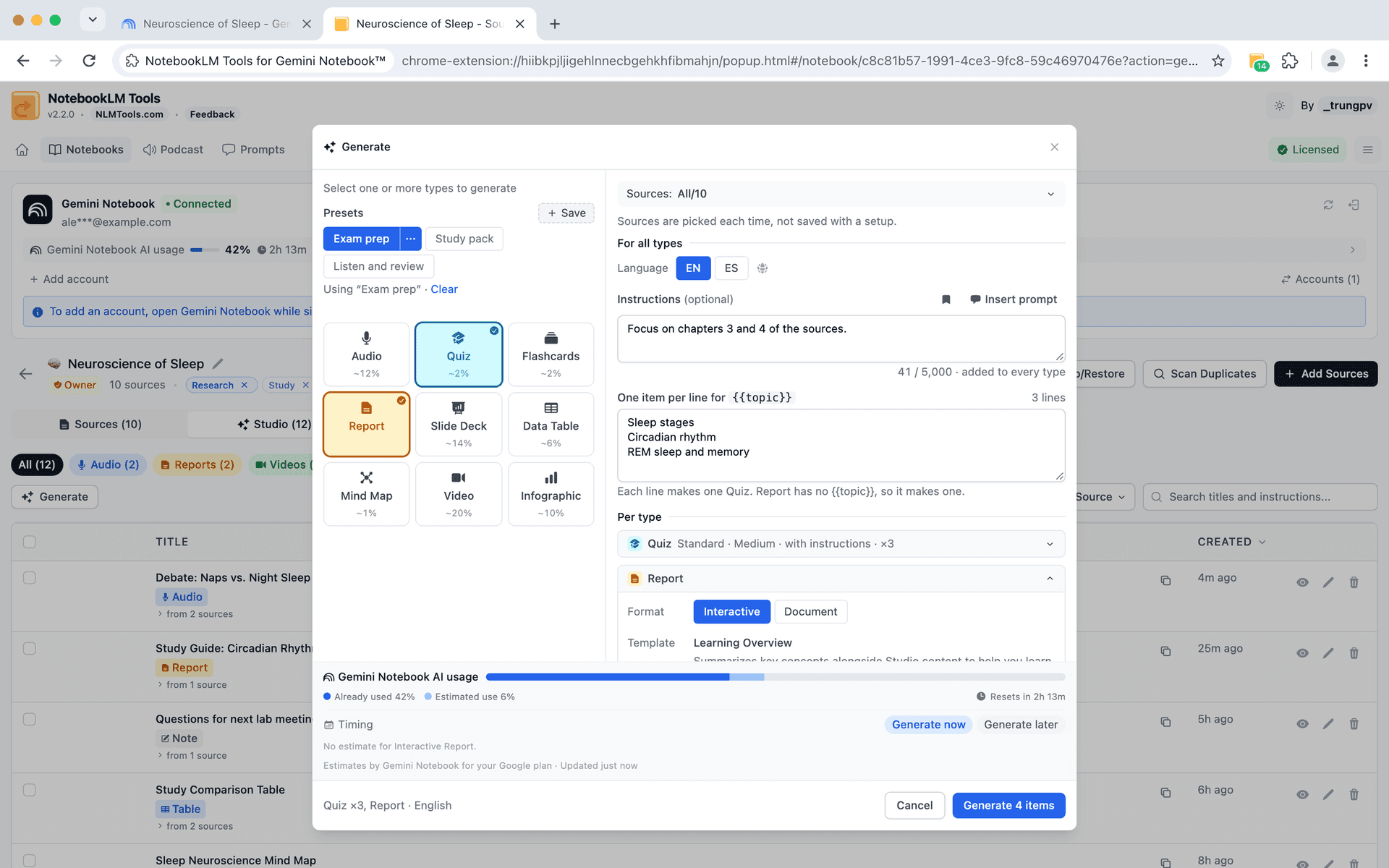This screenshot has height=868, width=1389.
Task: Sort by the CREATED column
Action: (1231, 542)
